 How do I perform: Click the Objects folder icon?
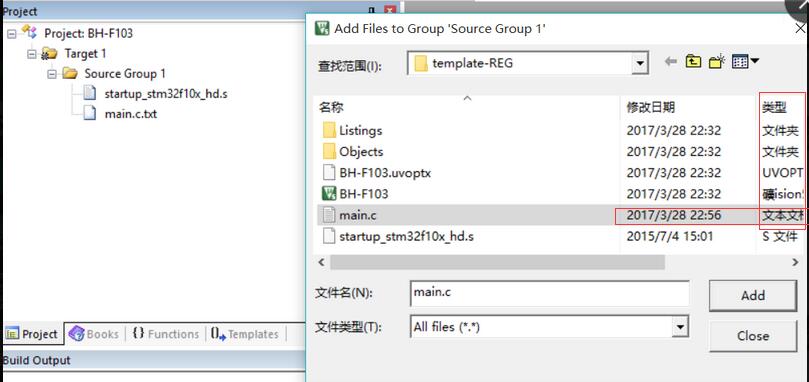(x=329, y=151)
